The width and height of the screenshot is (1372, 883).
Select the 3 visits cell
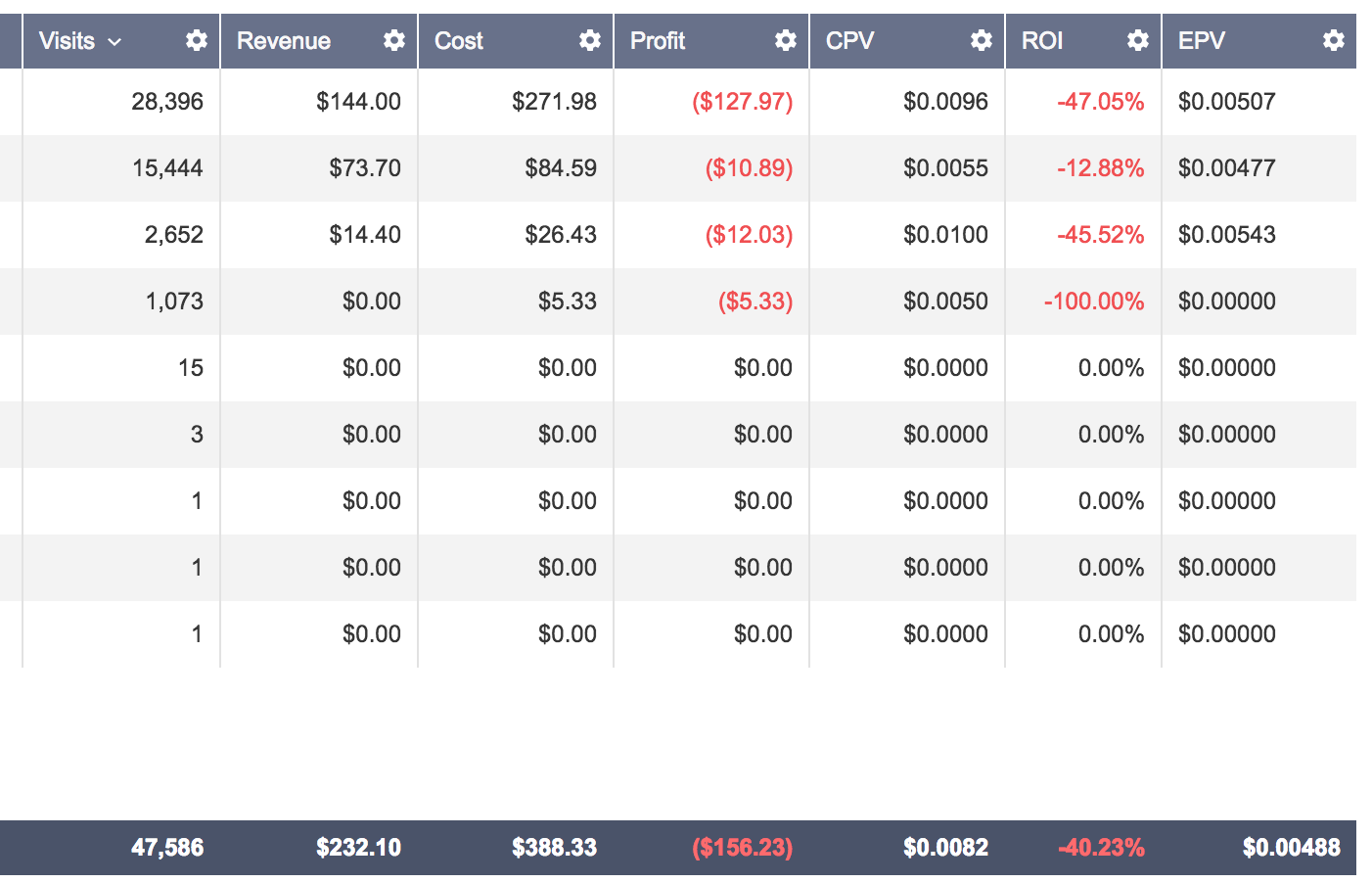coord(197,435)
